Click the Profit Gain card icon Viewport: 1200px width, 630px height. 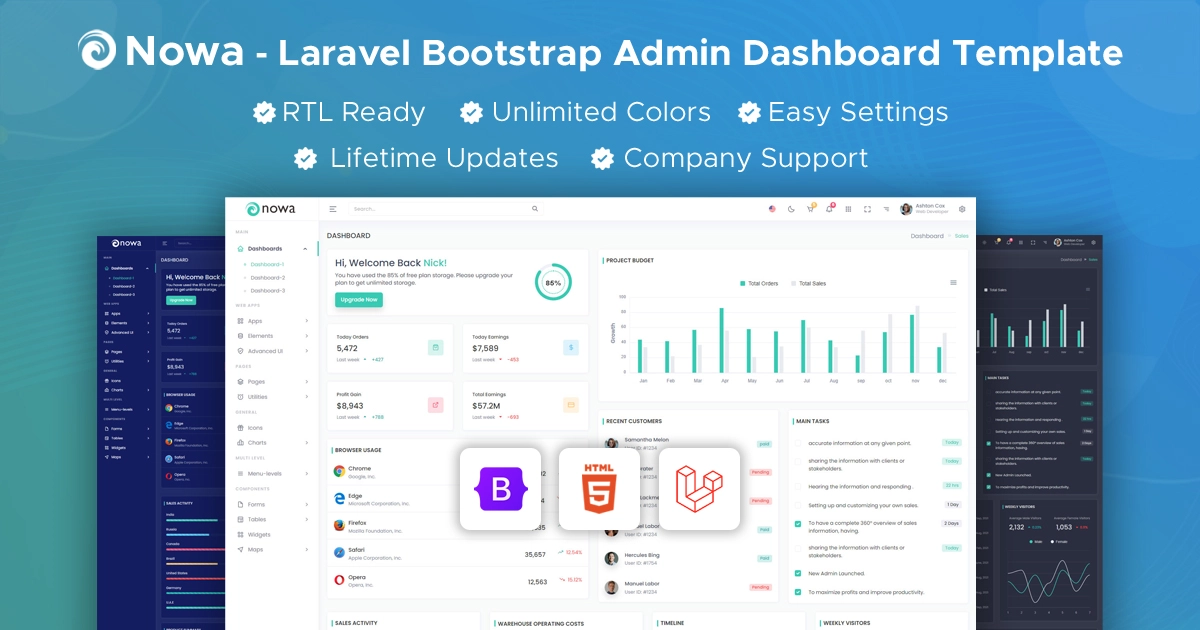[x=436, y=405]
